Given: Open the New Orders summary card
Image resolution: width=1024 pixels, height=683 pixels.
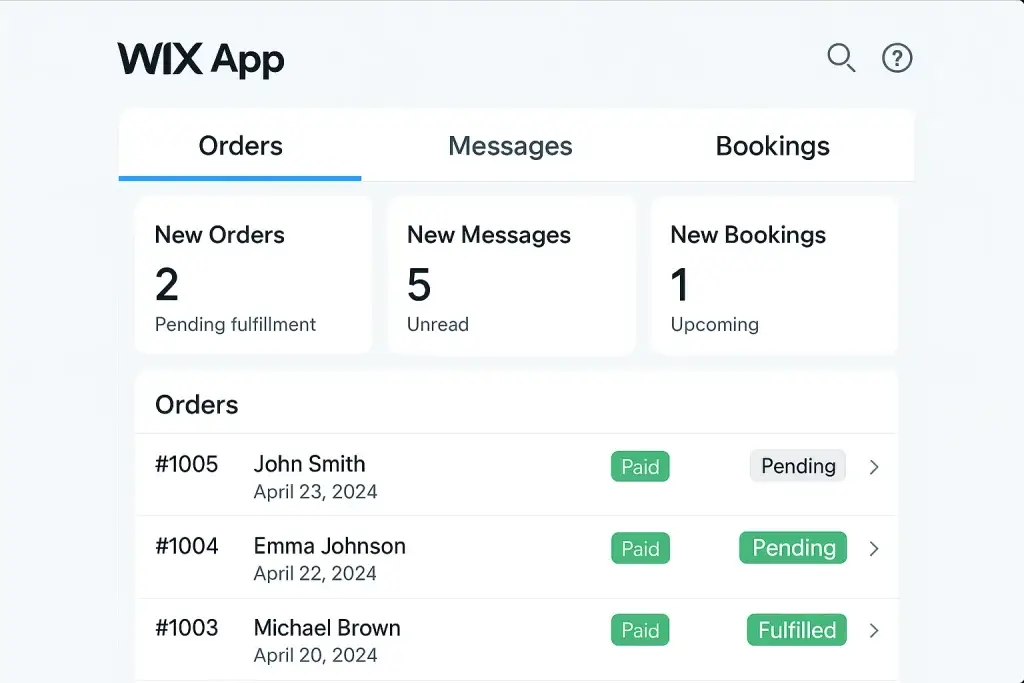Looking at the screenshot, I should 253,276.
